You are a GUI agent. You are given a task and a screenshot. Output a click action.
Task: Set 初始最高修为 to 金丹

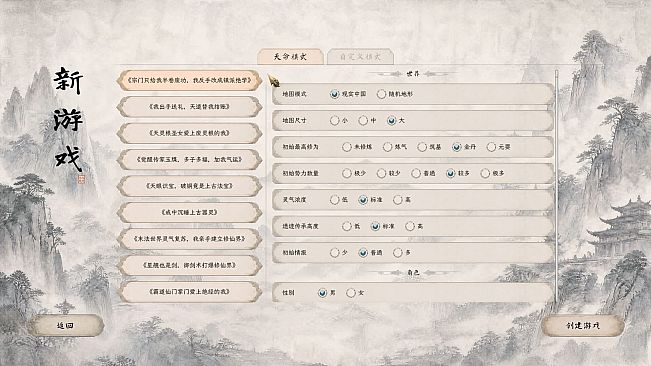[457, 147]
